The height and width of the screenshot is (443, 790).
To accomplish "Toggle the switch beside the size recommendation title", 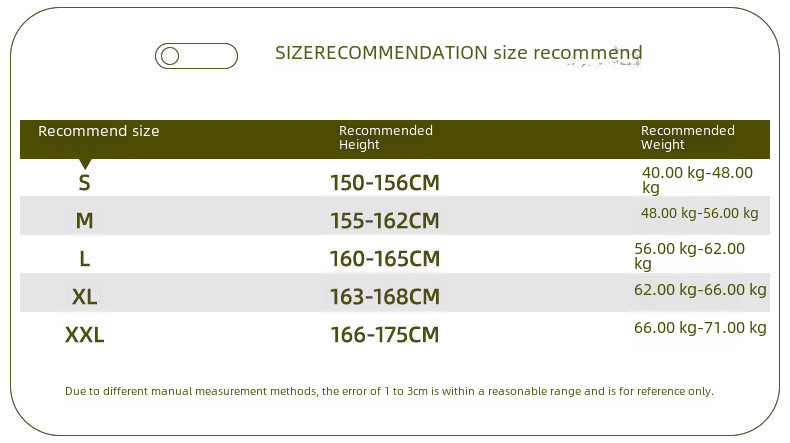I will (196, 56).
